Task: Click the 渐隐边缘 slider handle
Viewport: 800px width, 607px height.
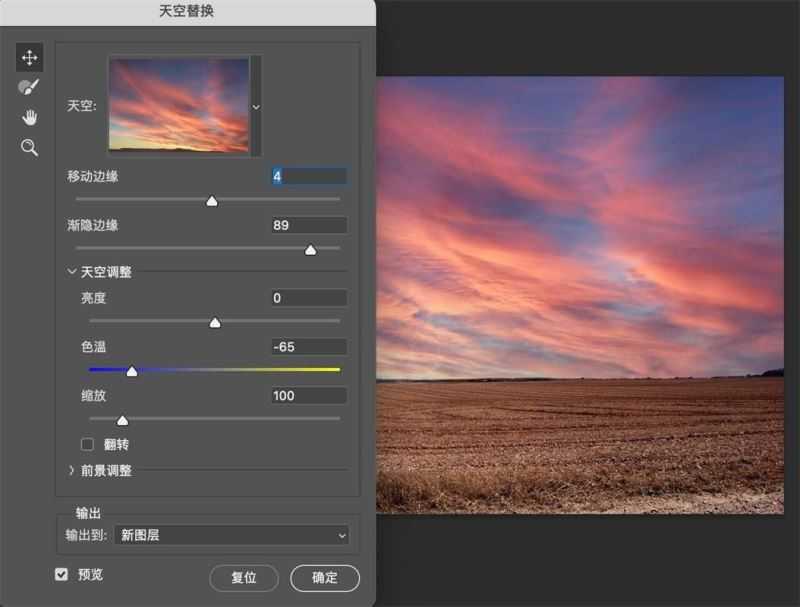Action: click(x=310, y=250)
